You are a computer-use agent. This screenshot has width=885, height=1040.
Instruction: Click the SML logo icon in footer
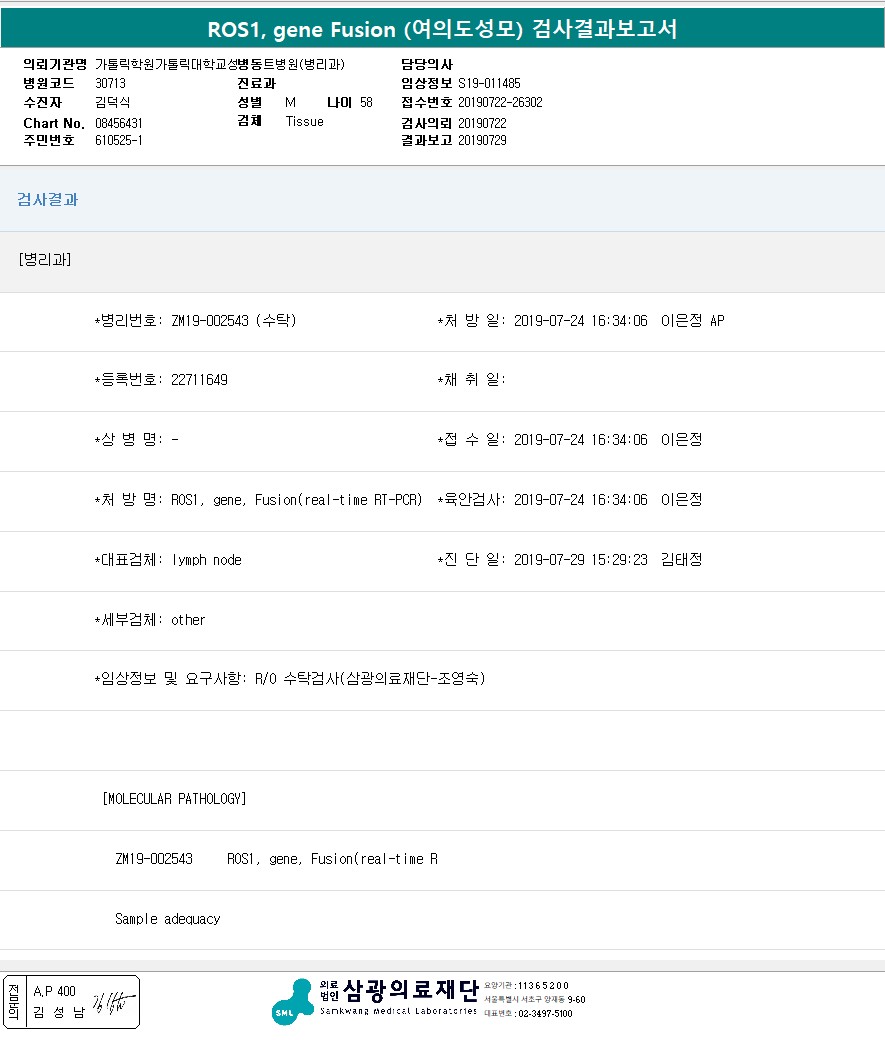coord(292,1001)
